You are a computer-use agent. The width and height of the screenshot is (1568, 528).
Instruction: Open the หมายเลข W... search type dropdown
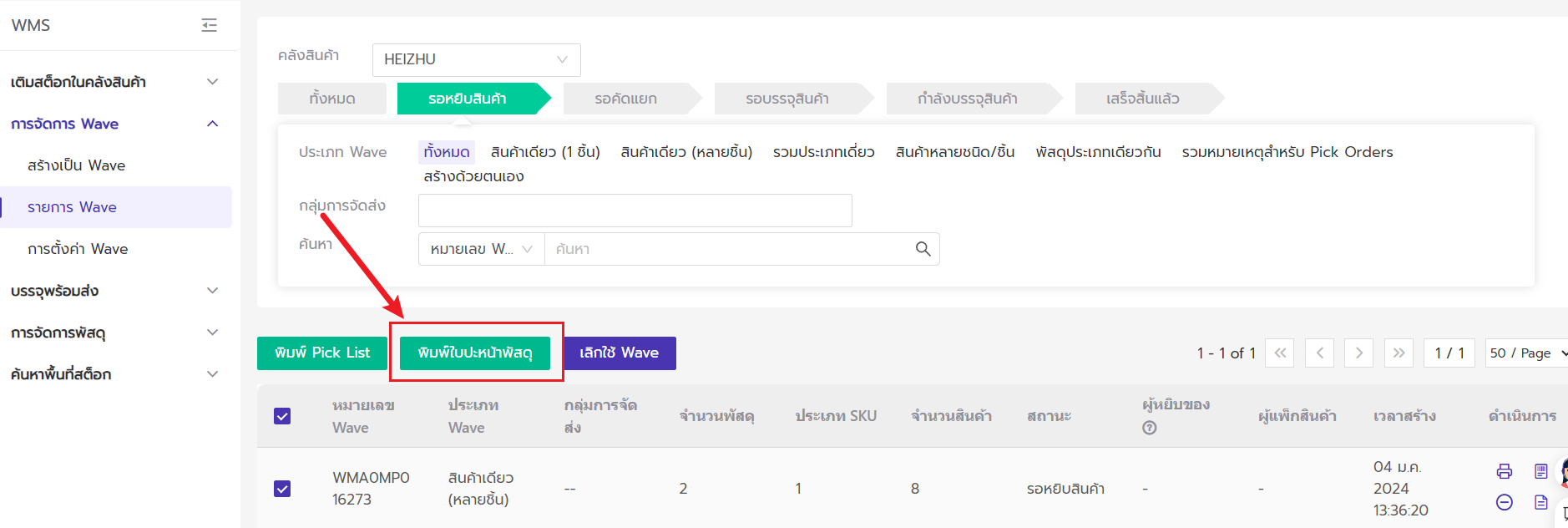(481, 249)
